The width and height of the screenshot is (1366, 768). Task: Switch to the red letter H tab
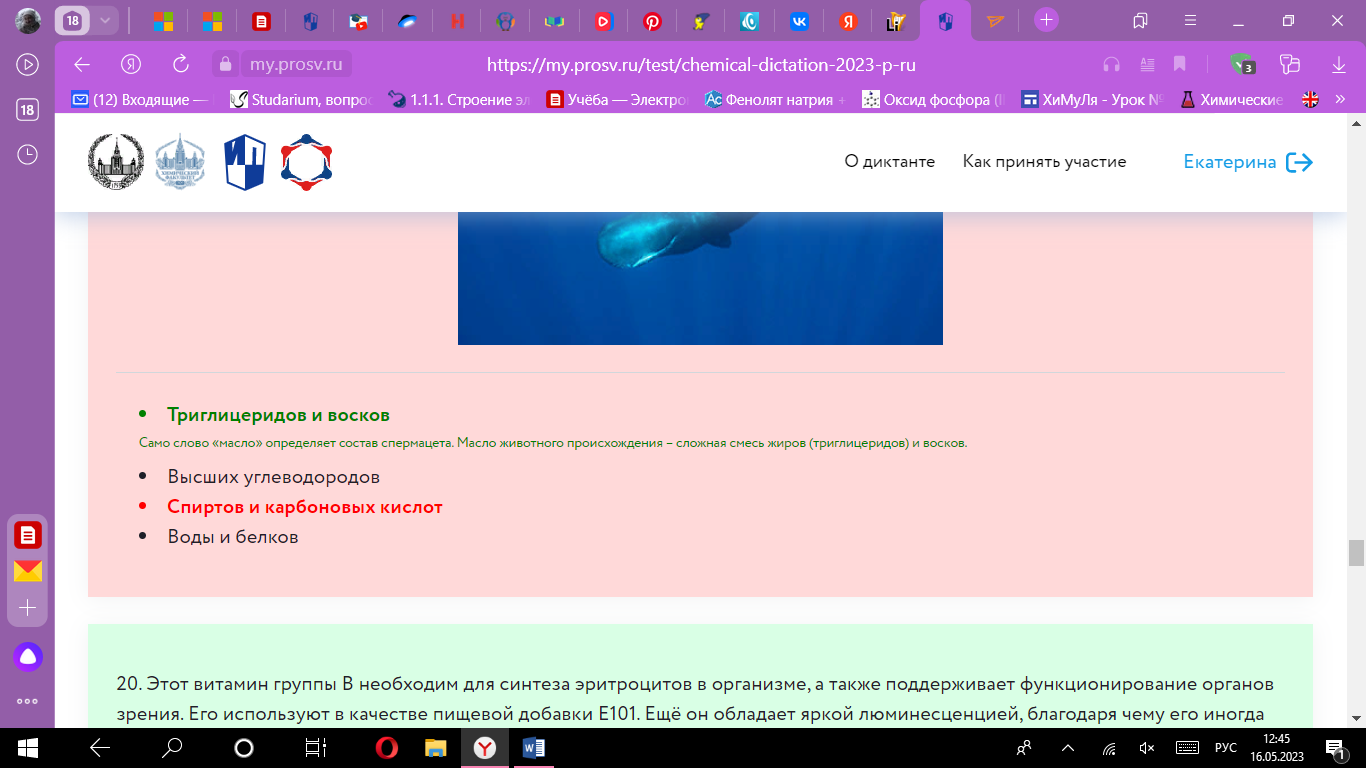click(x=456, y=20)
